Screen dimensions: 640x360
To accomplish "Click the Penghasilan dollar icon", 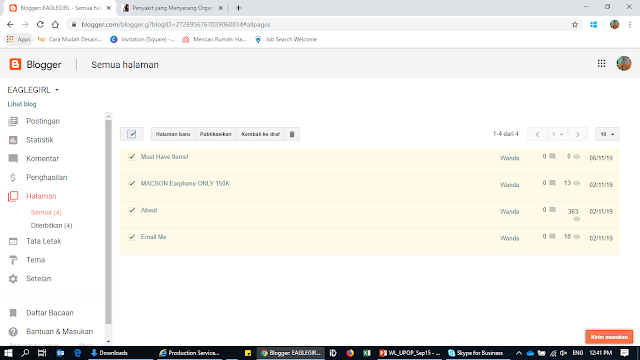I will 13,178.
